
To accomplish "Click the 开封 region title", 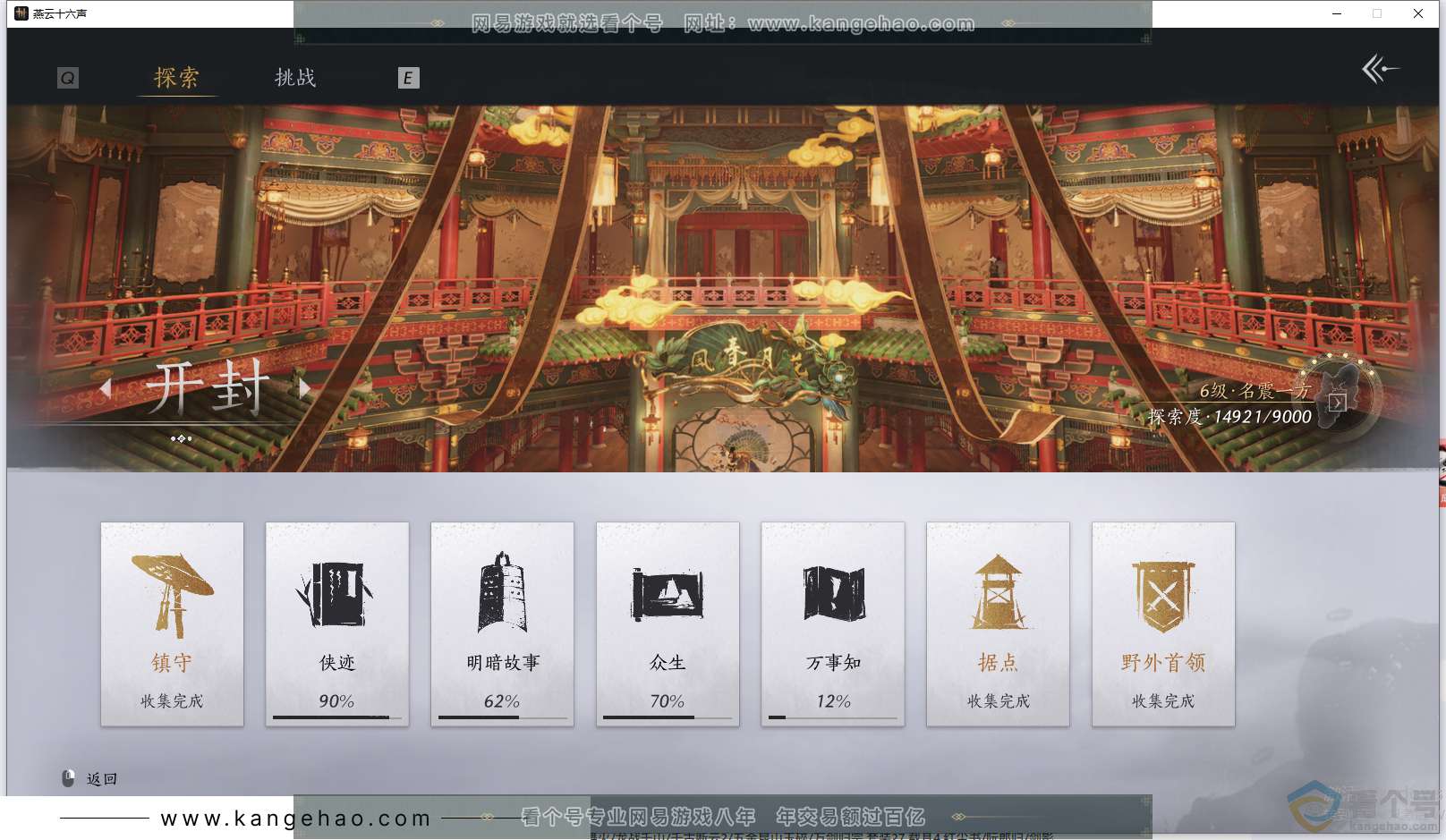I will (x=207, y=387).
